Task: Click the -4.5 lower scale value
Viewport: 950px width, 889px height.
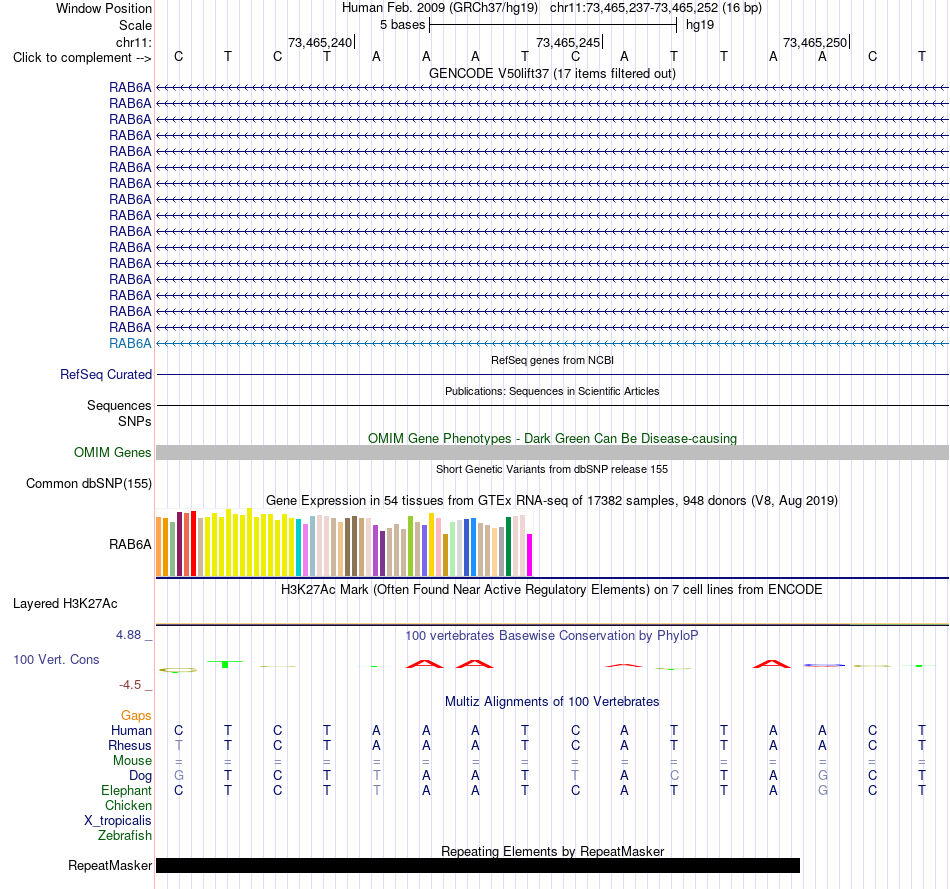Action: tap(130, 685)
